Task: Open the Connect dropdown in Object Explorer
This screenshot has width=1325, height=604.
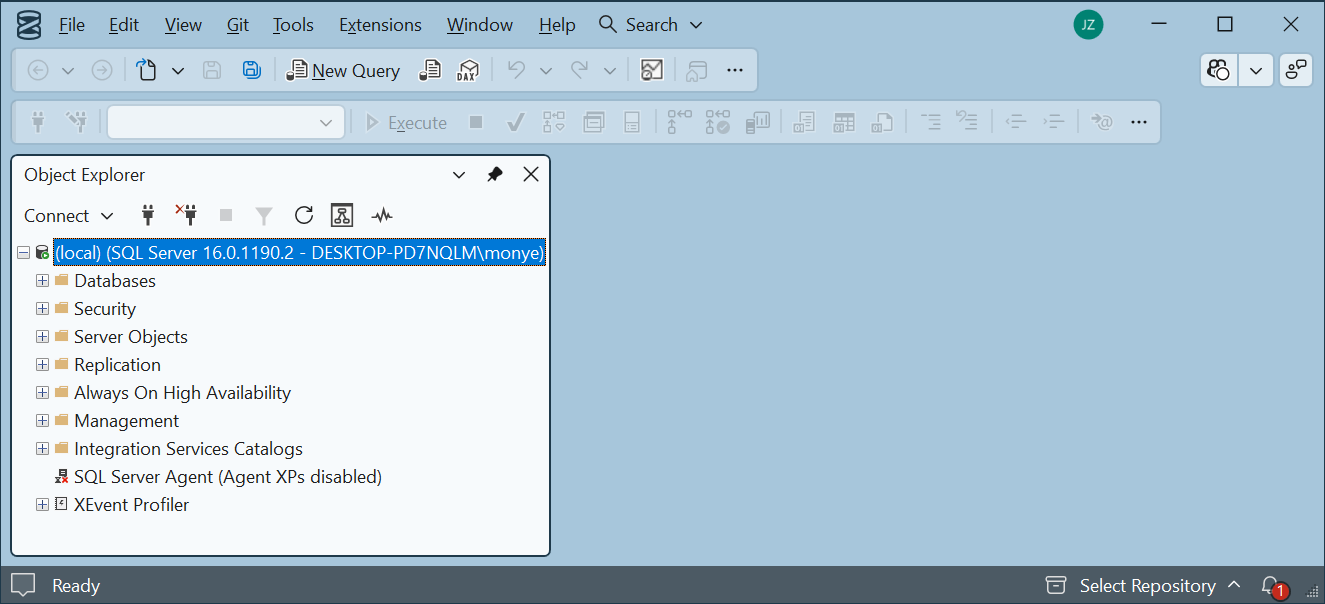Action: click(x=69, y=215)
